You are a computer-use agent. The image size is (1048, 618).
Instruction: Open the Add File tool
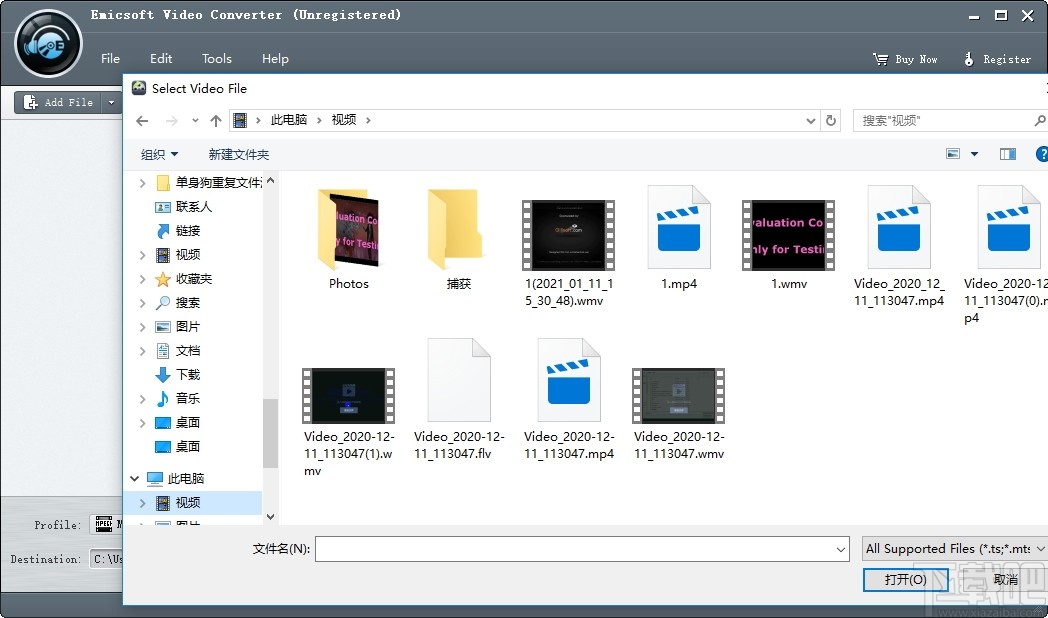point(60,102)
